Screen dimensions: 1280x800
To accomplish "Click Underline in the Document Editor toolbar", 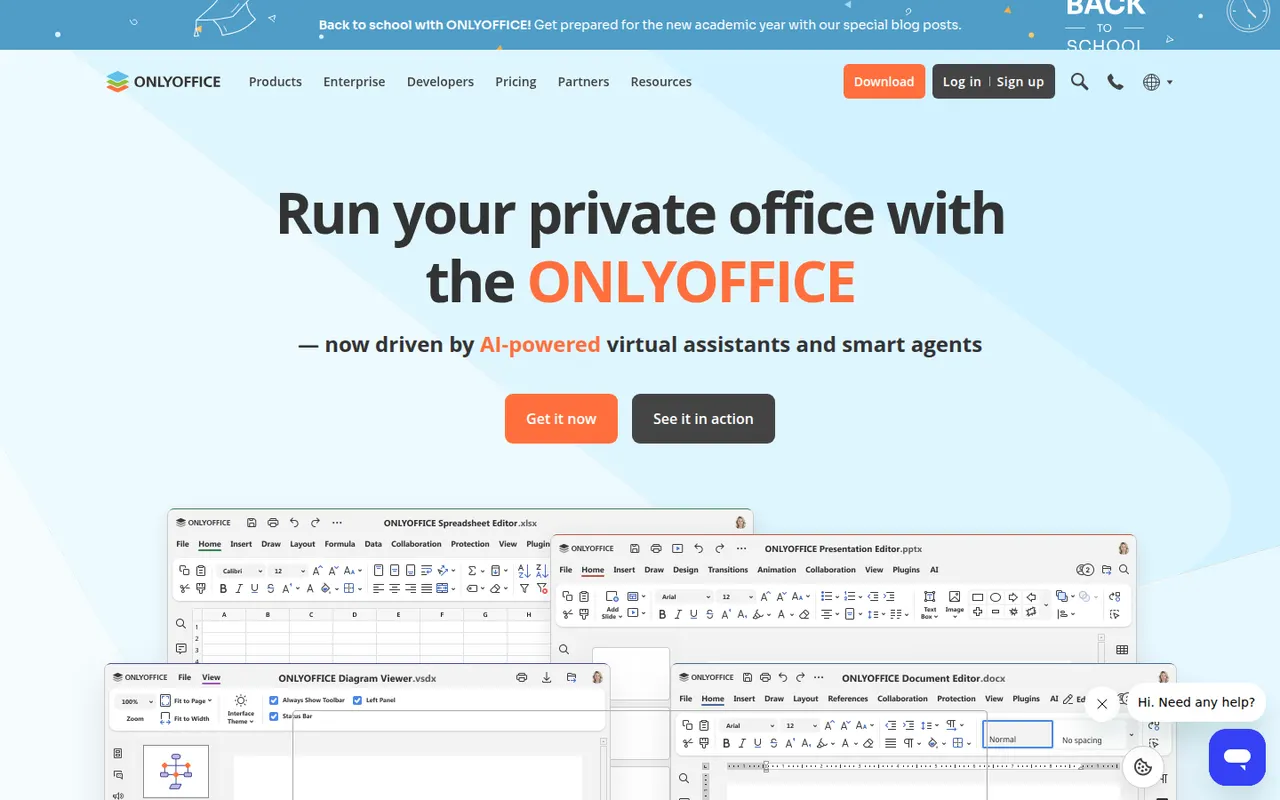I will tap(757, 743).
